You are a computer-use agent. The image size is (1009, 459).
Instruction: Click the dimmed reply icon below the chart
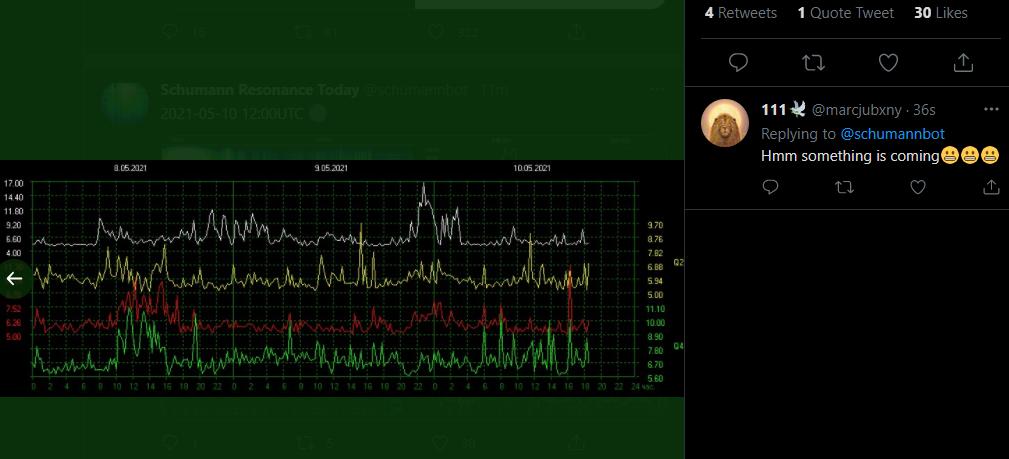[x=170, y=442]
